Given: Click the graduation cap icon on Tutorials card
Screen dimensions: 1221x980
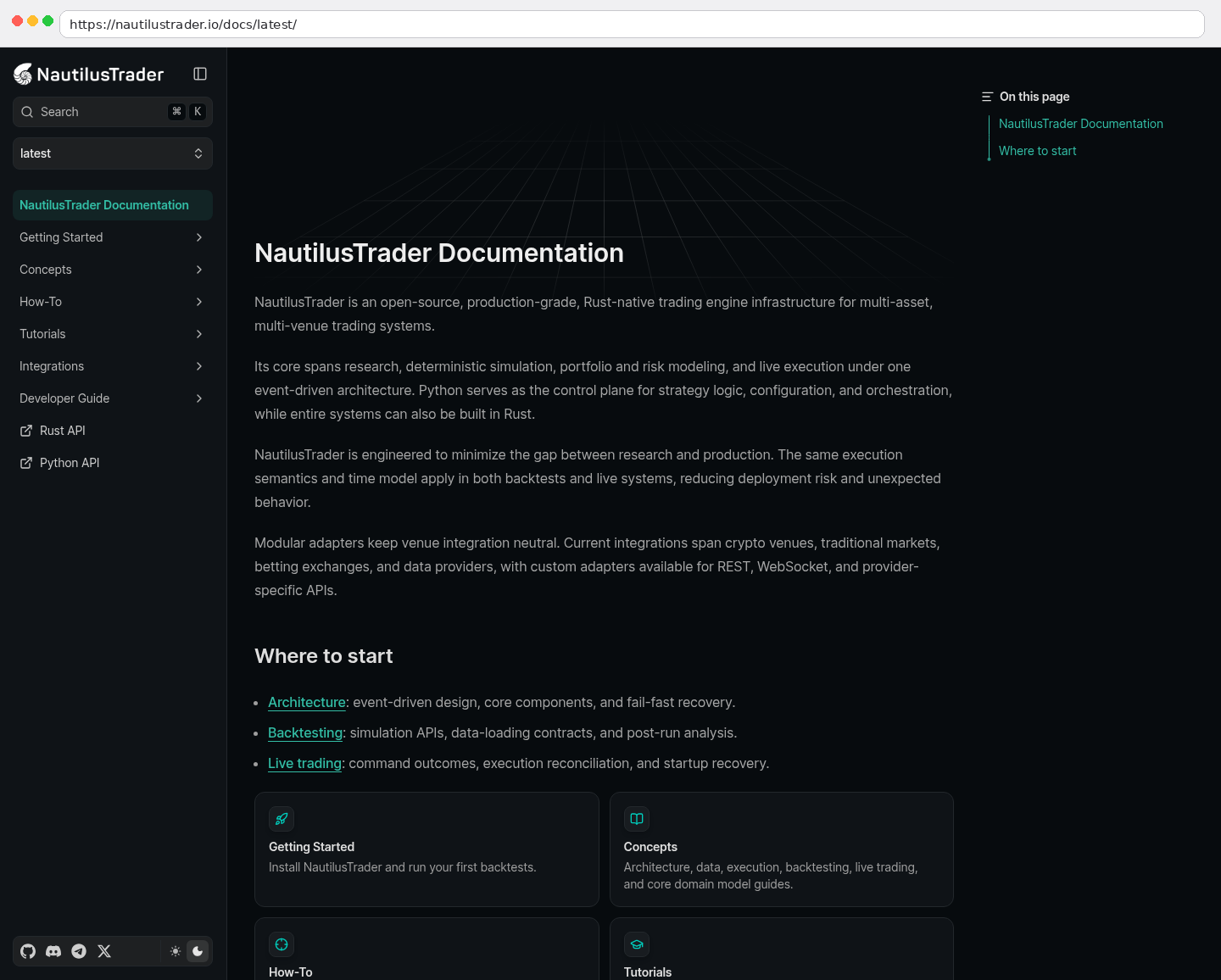Looking at the screenshot, I should click(637, 944).
